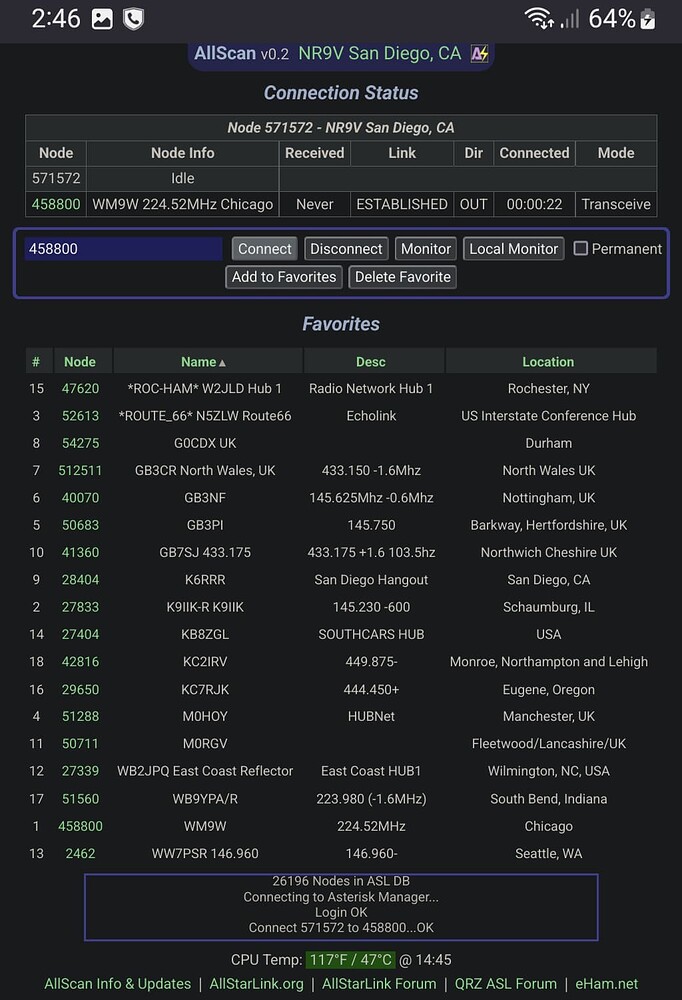Viewport: 682px width, 1000px height.
Task: Select favorite node 51560
Action: coord(80,798)
